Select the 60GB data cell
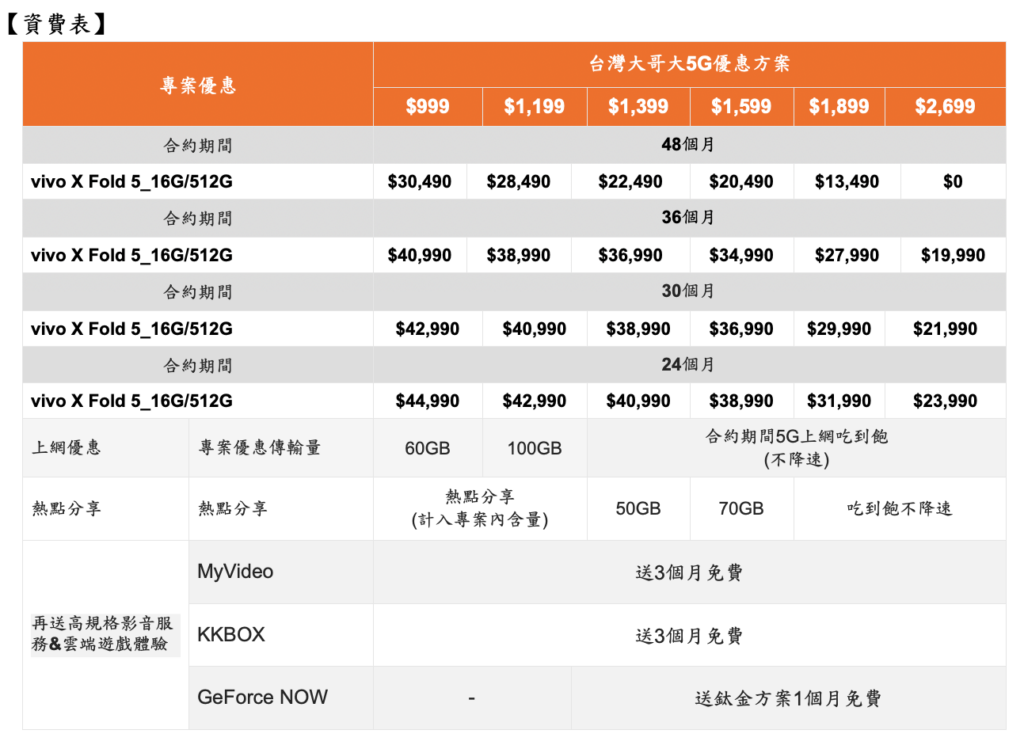The height and width of the screenshot is (749, 1024). 428,448
